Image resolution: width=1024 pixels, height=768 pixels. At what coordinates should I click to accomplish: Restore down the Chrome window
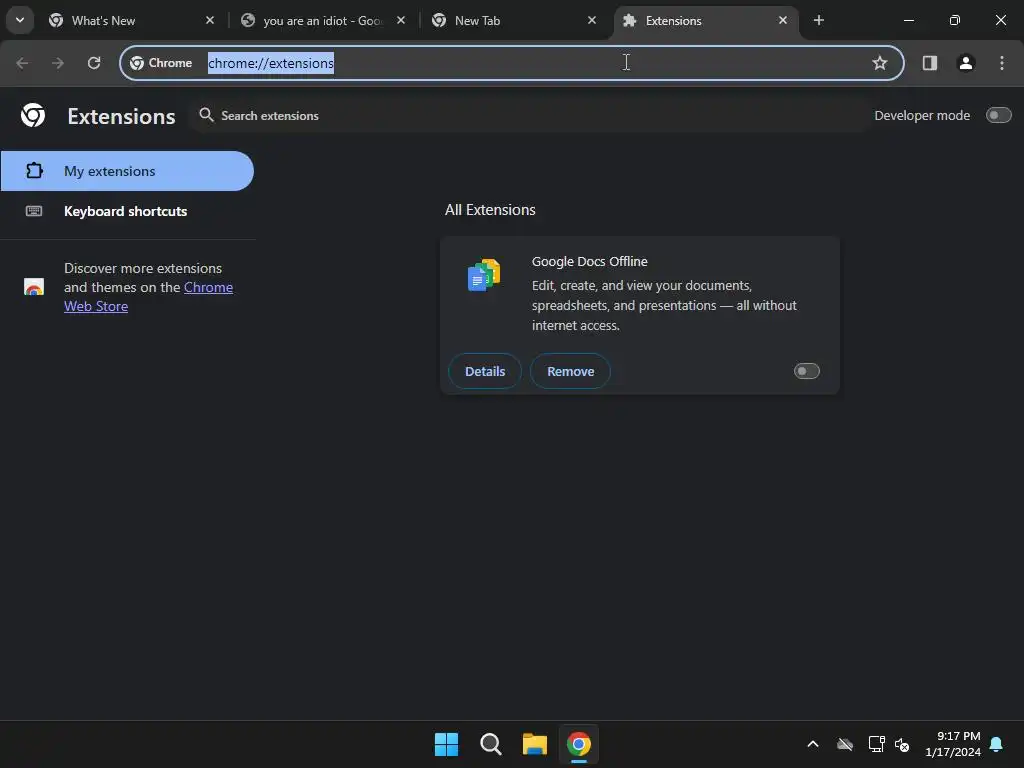[x=955, y=20]
